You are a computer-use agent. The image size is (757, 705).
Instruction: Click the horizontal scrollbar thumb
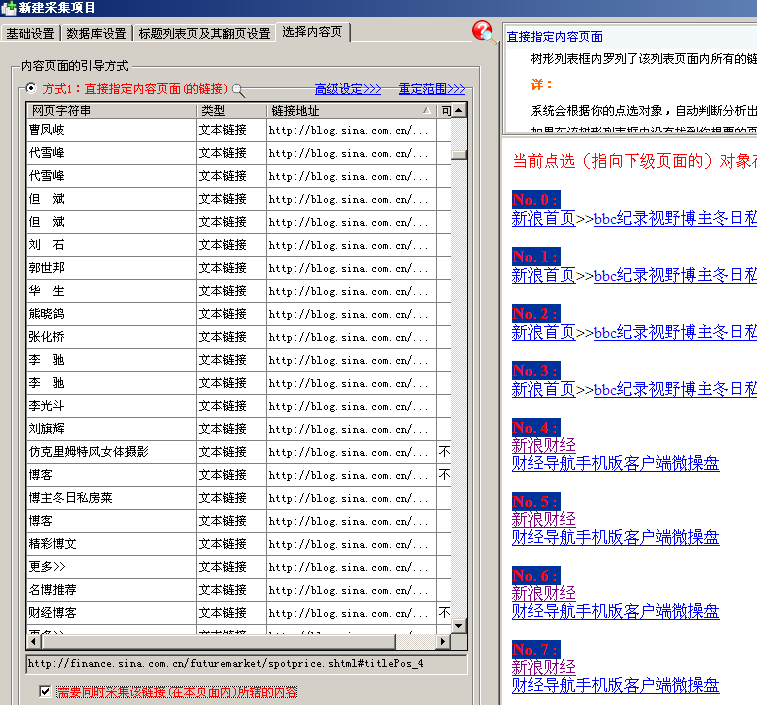pyautogui.click(x=219, y=641)
